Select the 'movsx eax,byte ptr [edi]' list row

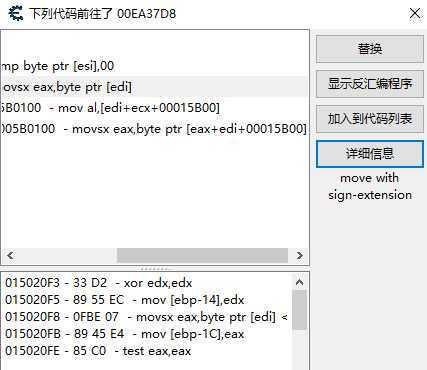click(x=154, y=87)
